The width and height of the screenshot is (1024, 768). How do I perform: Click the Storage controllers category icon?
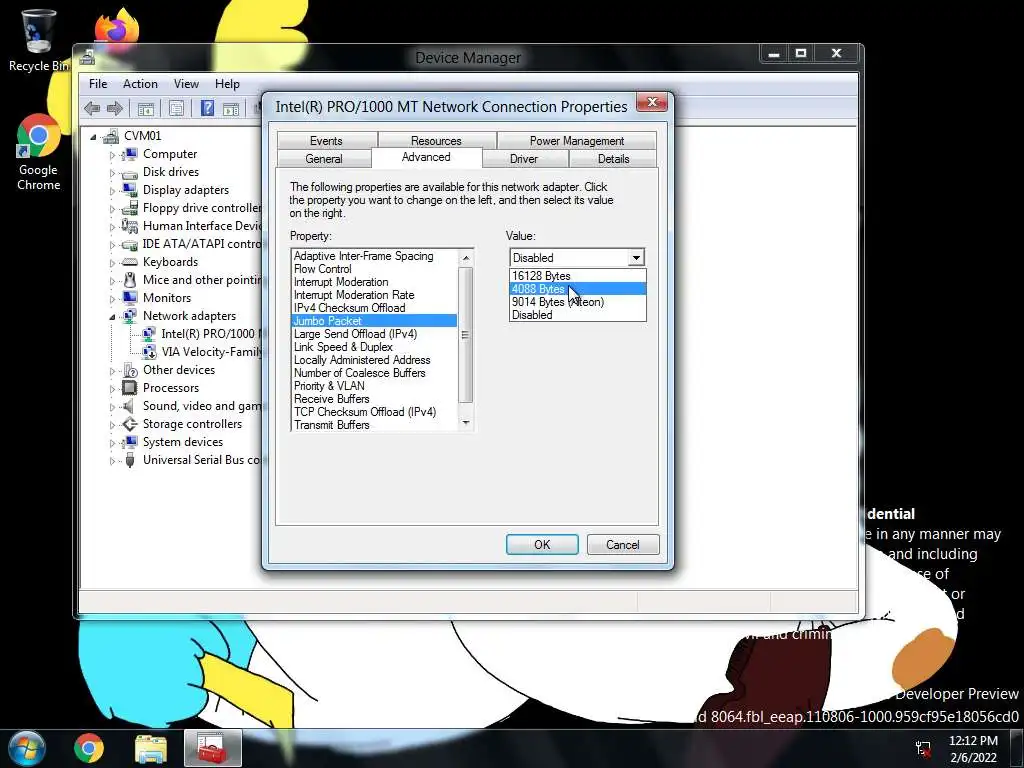point(130,424)
